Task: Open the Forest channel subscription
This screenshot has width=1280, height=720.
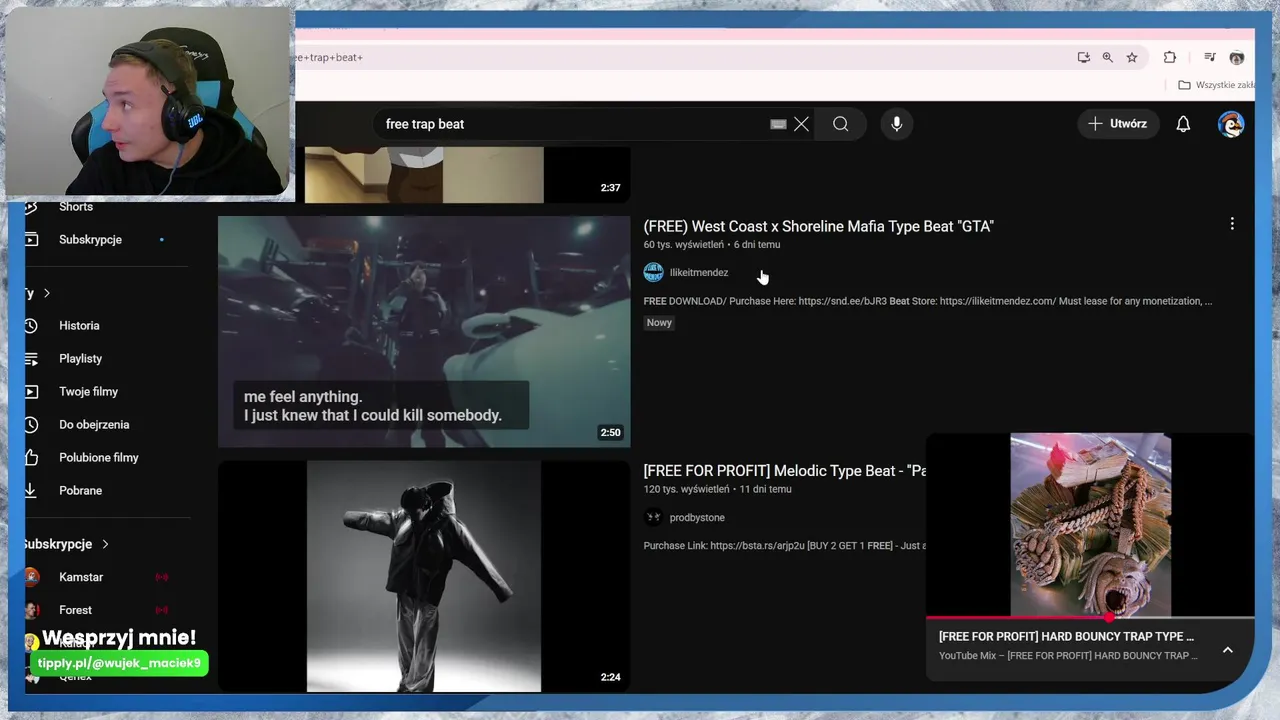Action: click(75, 610)
